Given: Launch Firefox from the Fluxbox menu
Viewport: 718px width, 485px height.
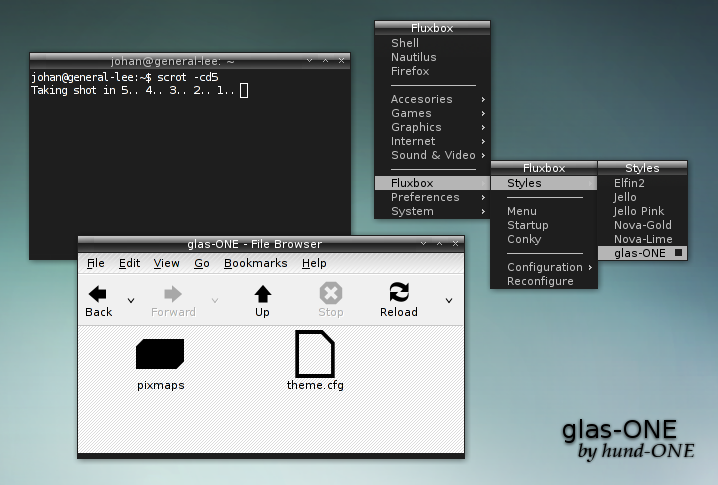Looking at the screenshot, I should pos(432,71).
